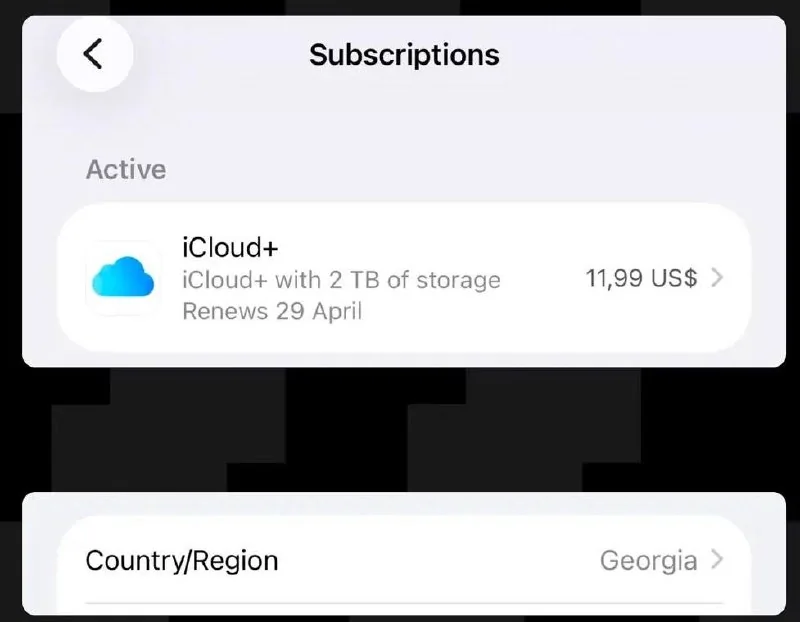Screen dimensions: 800x622
Task: Tap the back arrow to leave Subscriptions
Action: pos(95,55)
